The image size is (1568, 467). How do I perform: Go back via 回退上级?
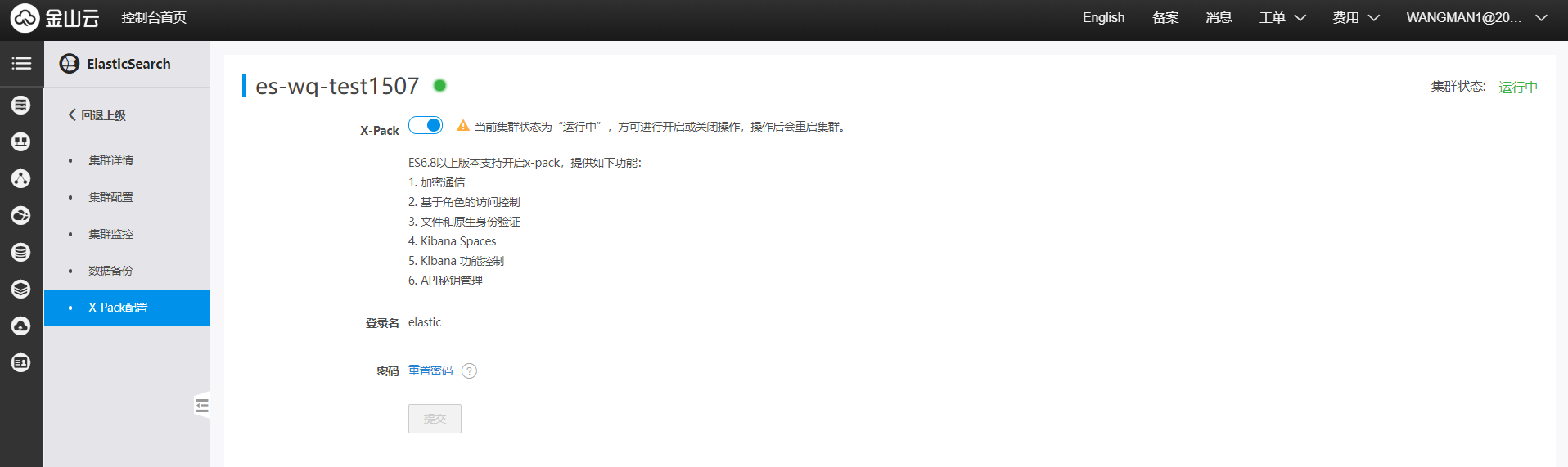[x=97, y=115]
